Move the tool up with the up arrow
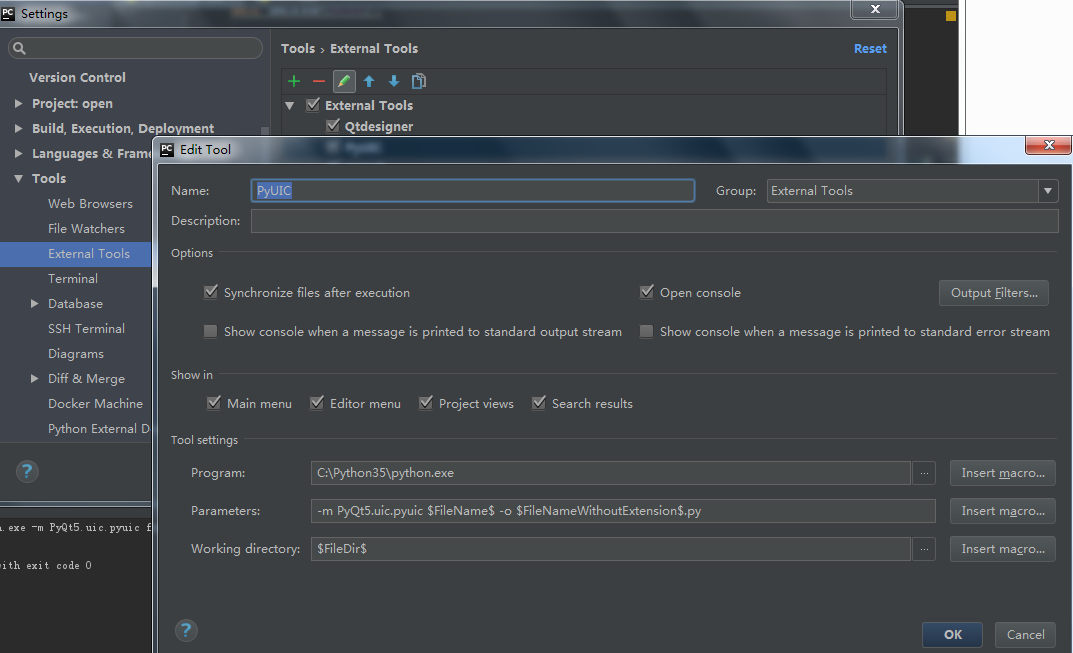The image size is (1073, 653). pyautogui.click(x=369, y=81)
